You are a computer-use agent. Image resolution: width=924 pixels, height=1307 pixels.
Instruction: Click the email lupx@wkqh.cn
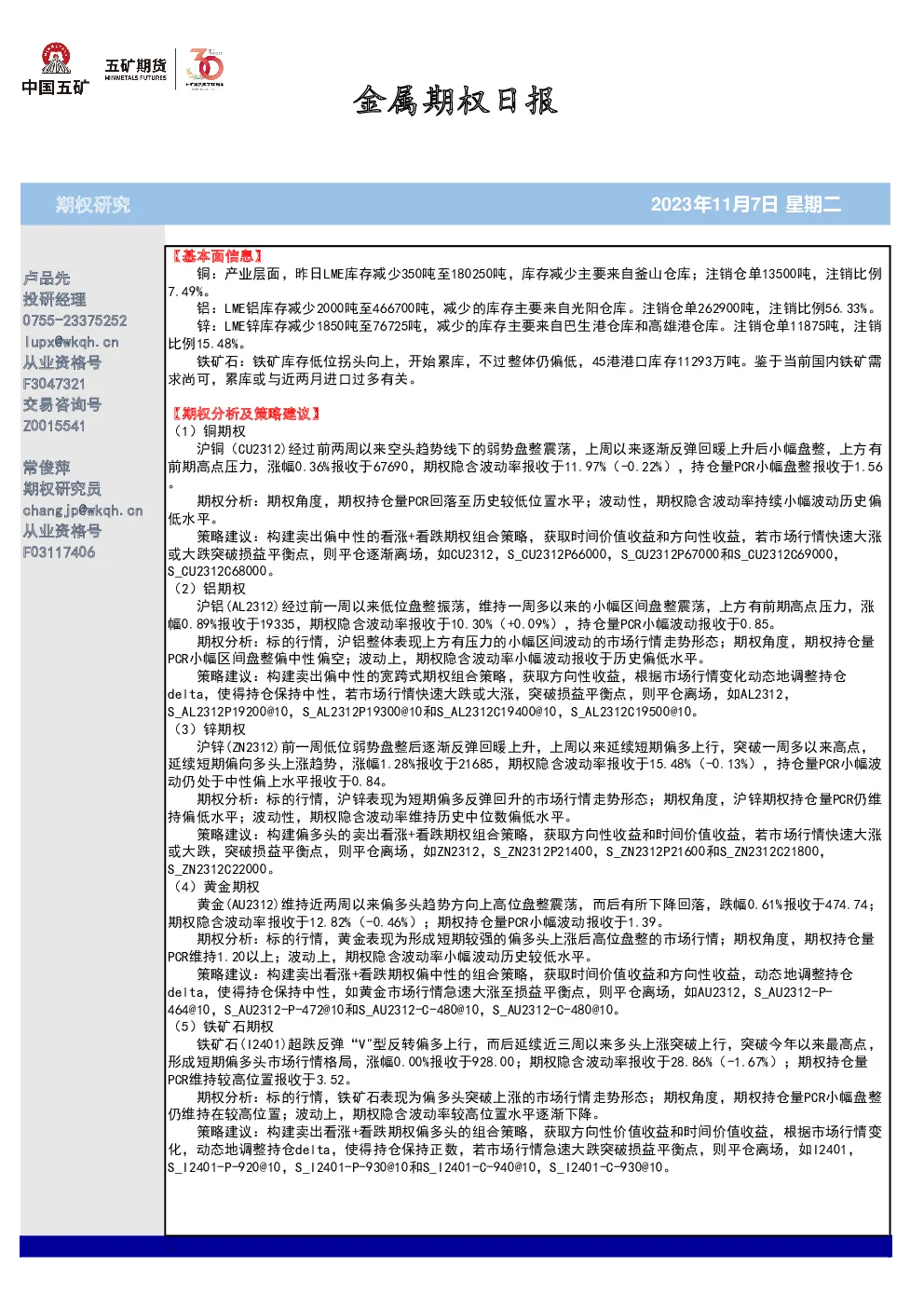[71, 342]
